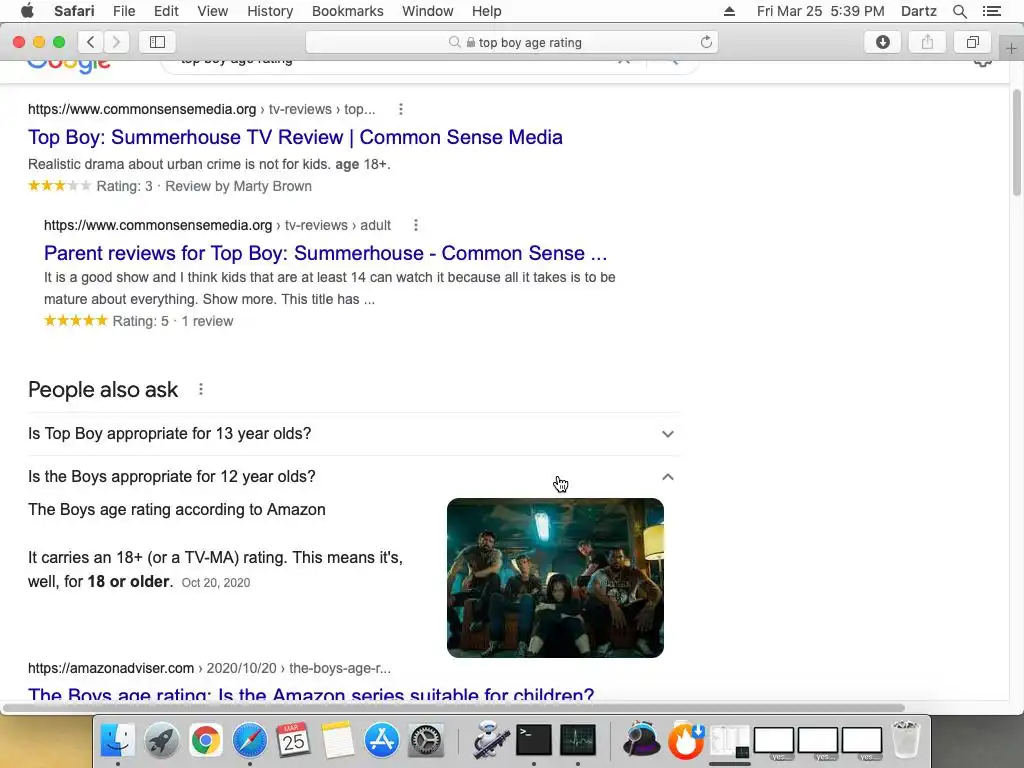The height and width of the screenshot is (768, 1024).
Task: Open the Edit menu
Action: [166, 11]
